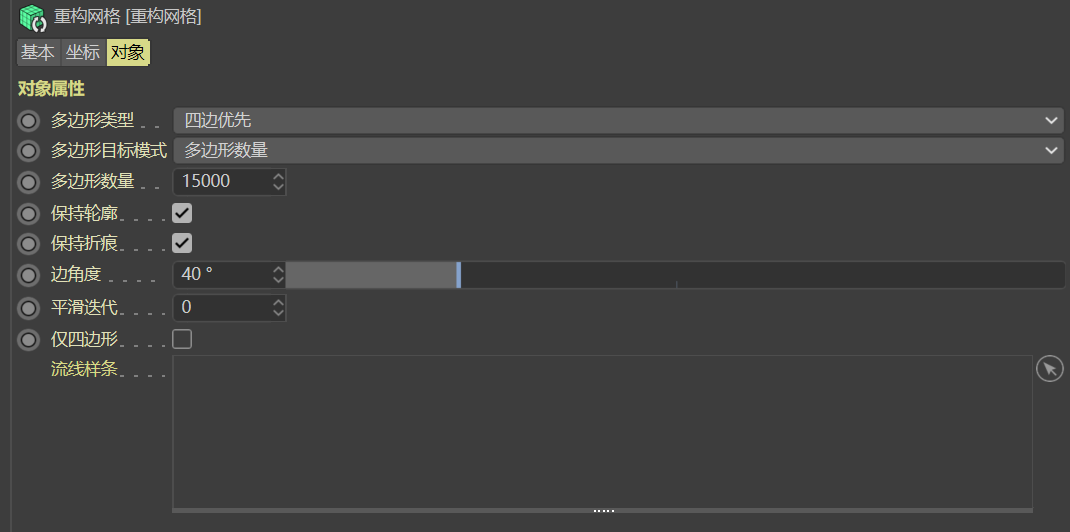1070x532 pixels.
Task: Click the keyframe circle next to 仅四边形
Action: click(x=28, y=340)
